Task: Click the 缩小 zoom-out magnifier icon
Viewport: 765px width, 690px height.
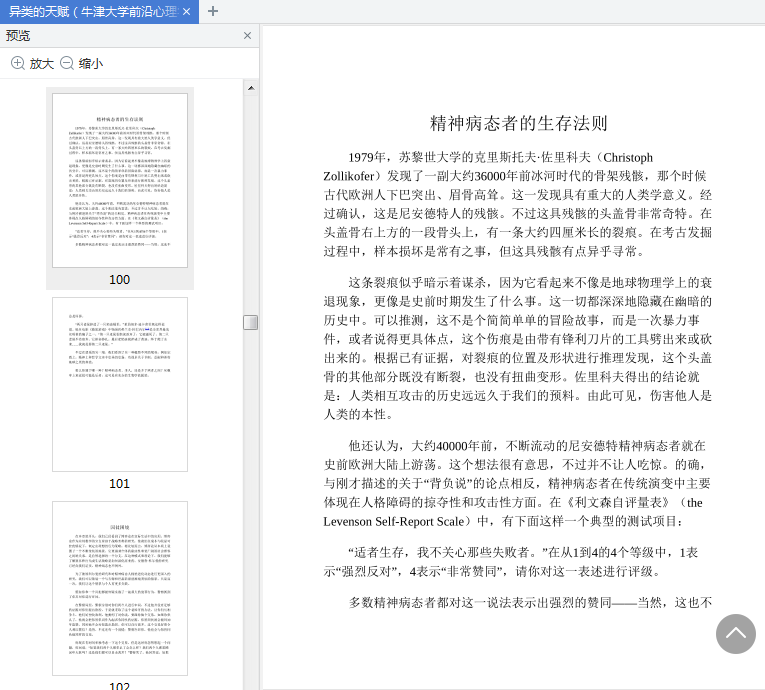Action: (x=67, y=63)
